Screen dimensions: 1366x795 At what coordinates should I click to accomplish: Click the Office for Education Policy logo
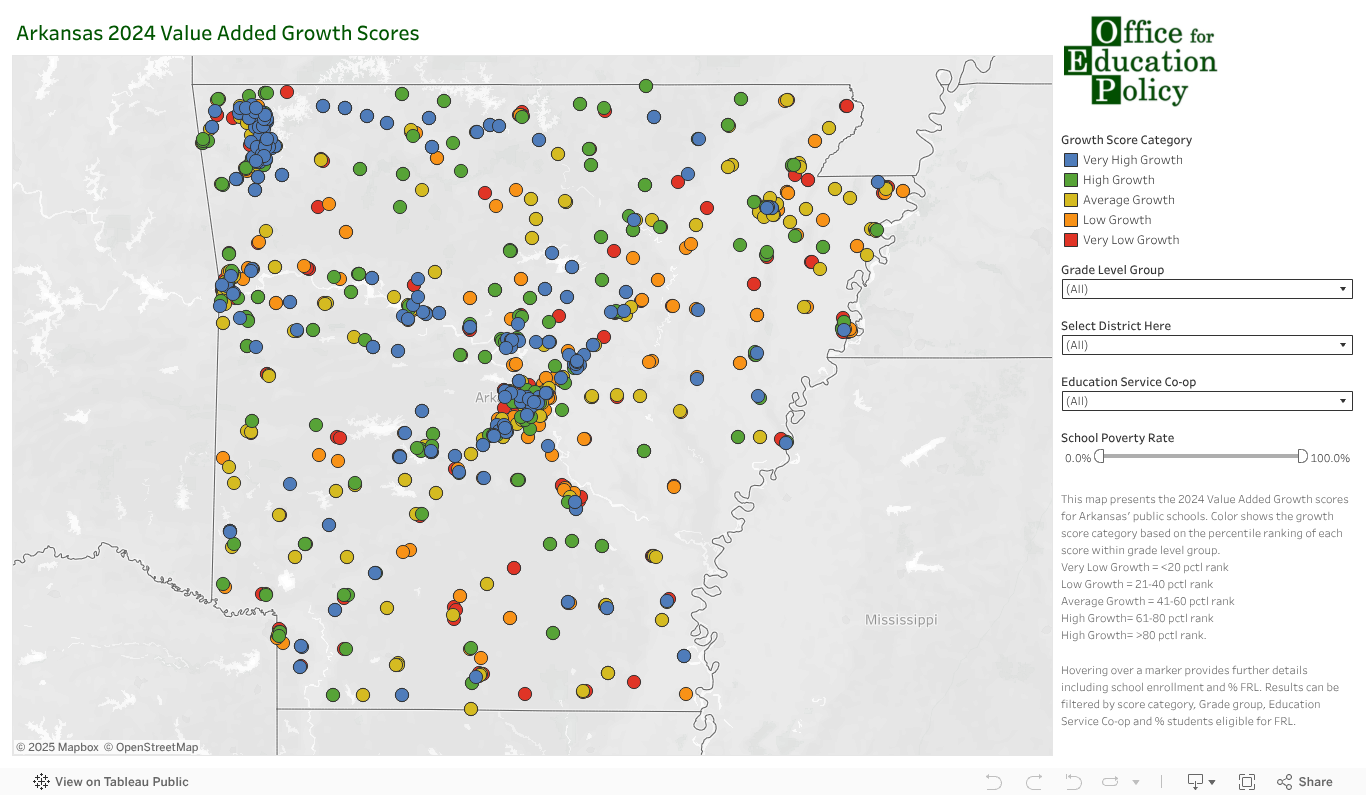(1139, 61)
